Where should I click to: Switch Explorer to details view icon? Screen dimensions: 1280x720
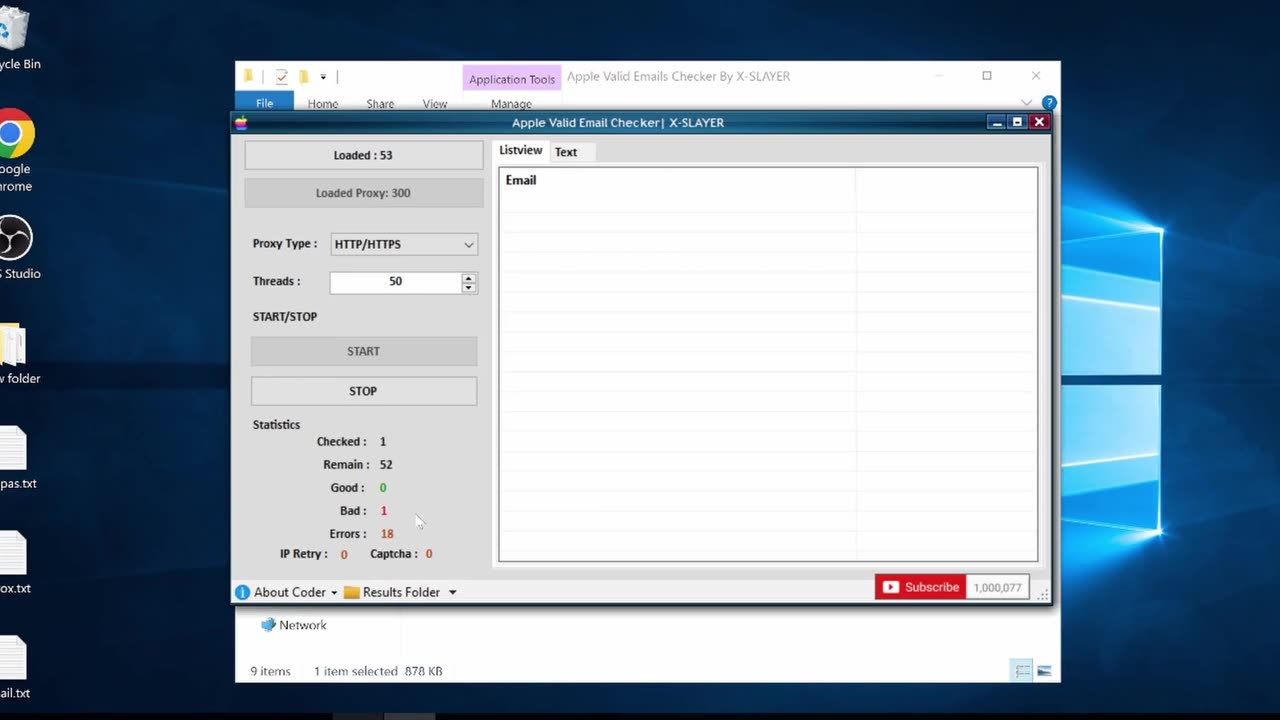[x=1022, y=671]
